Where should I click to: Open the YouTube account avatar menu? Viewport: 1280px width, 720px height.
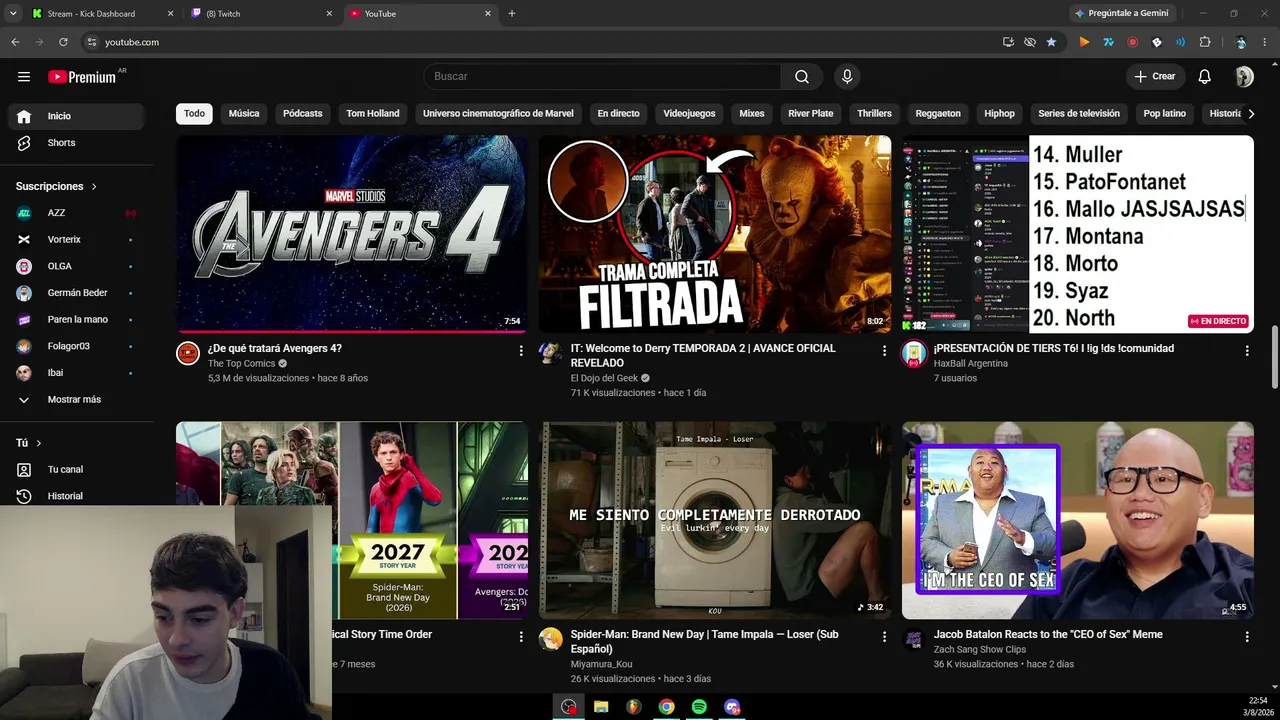(1244, 77)
